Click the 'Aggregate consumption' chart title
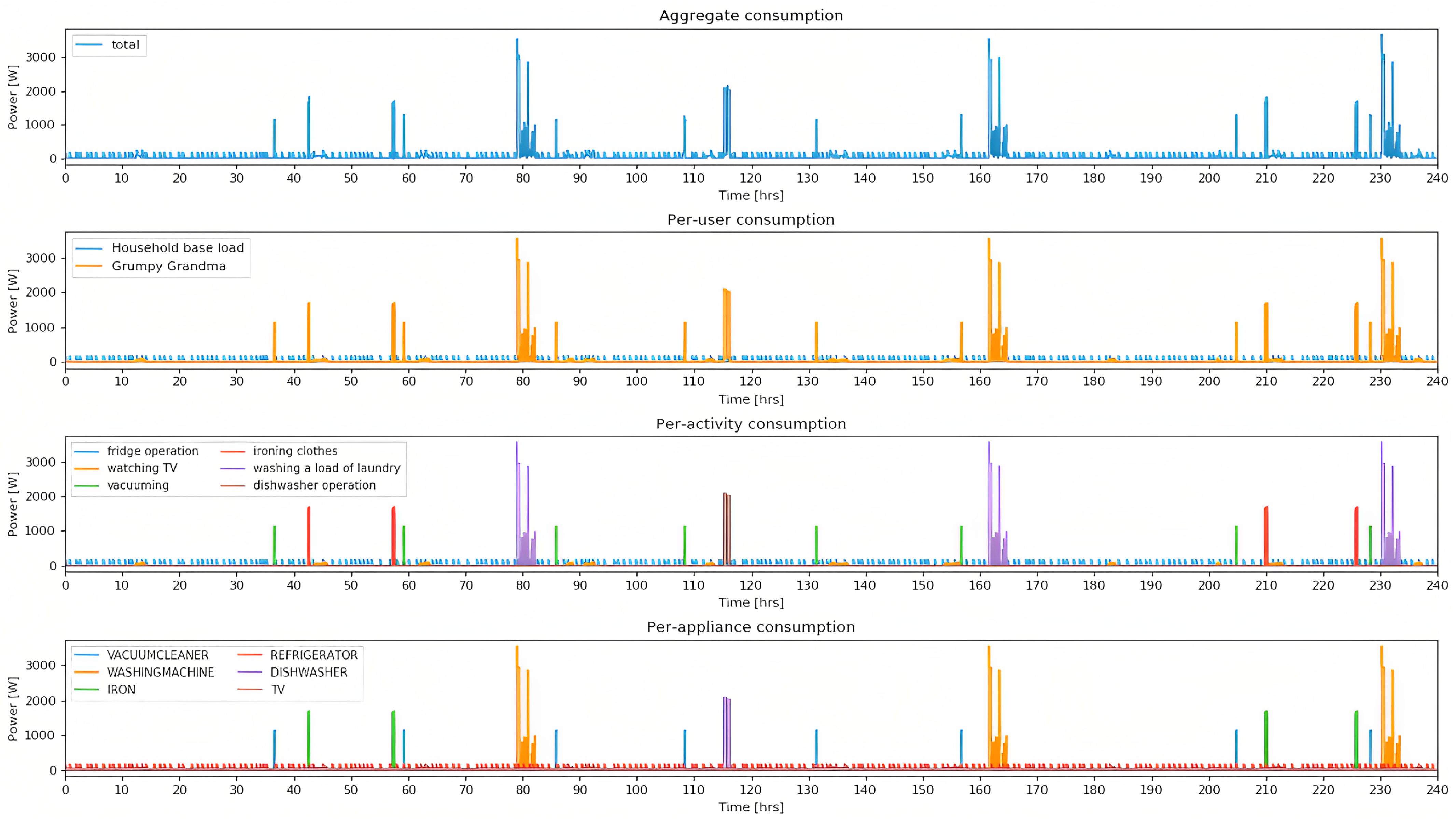Viewport: 1456px width, 822px height. (x=751, y=15)
